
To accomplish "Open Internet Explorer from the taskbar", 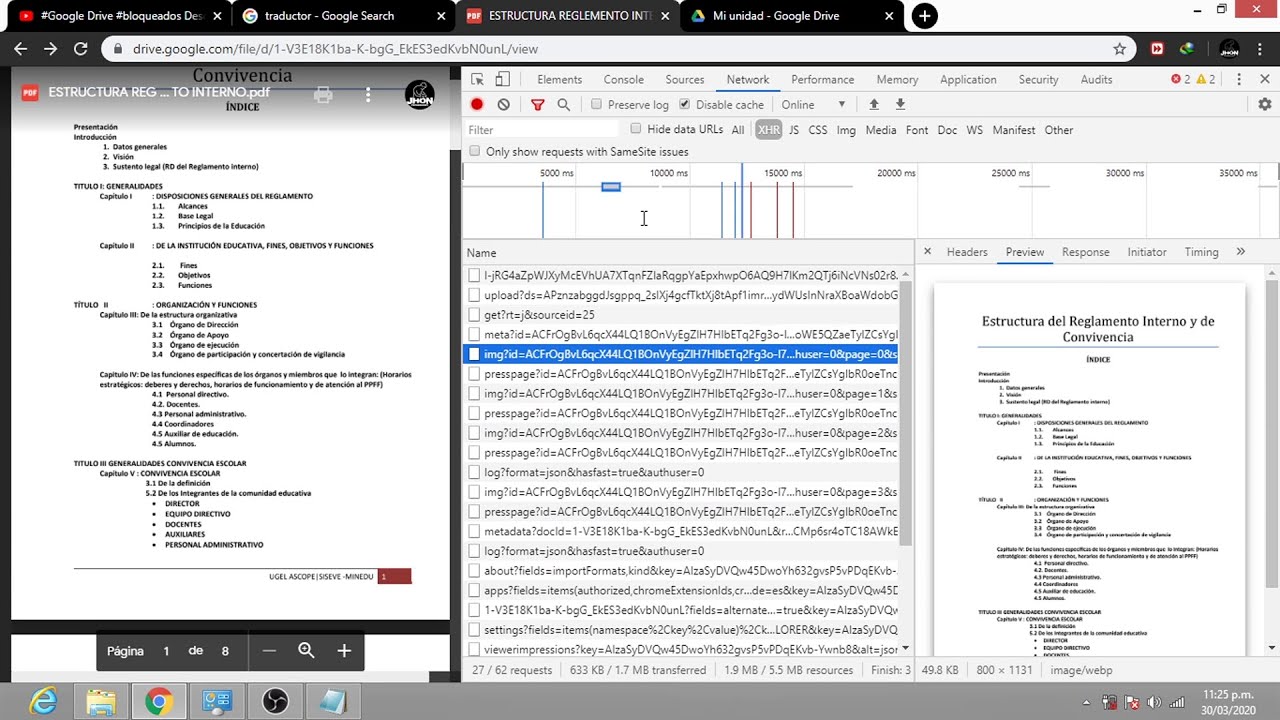I will pyautogui.click(x=43, y=702).
